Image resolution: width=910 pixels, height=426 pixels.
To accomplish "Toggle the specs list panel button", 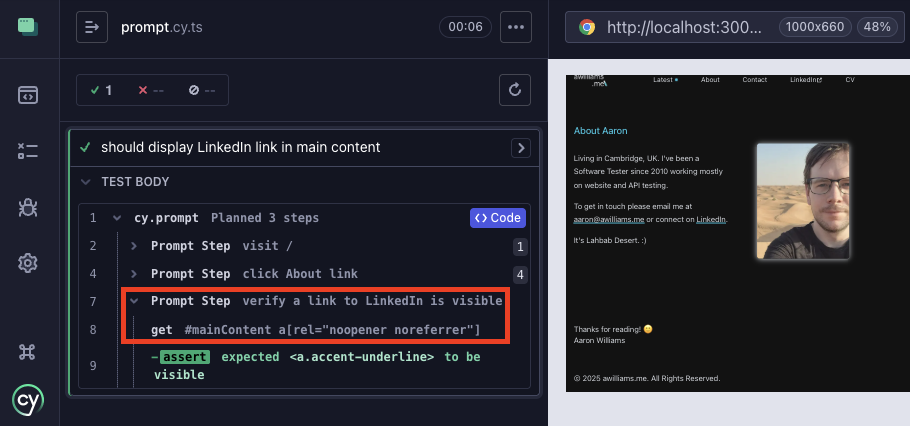I will tap(92, 27).
